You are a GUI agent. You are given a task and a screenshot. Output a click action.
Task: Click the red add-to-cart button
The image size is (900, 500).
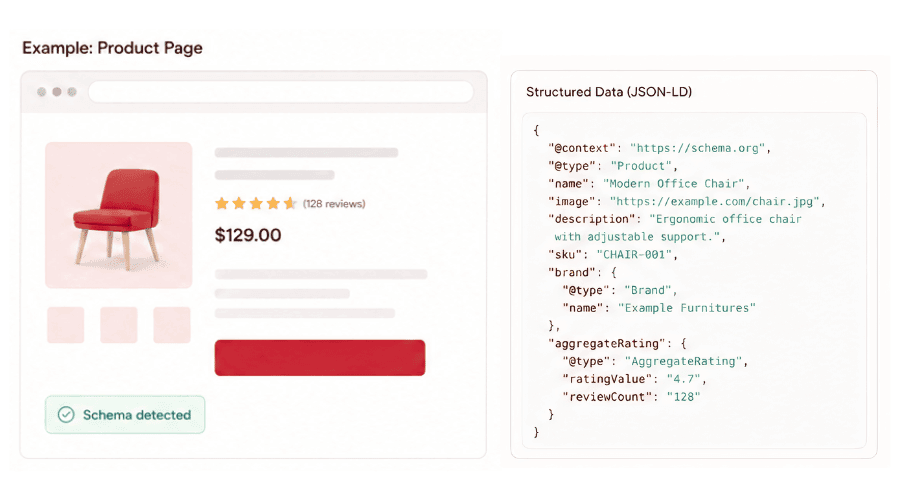pyautogui.click(x=320, y=358)
